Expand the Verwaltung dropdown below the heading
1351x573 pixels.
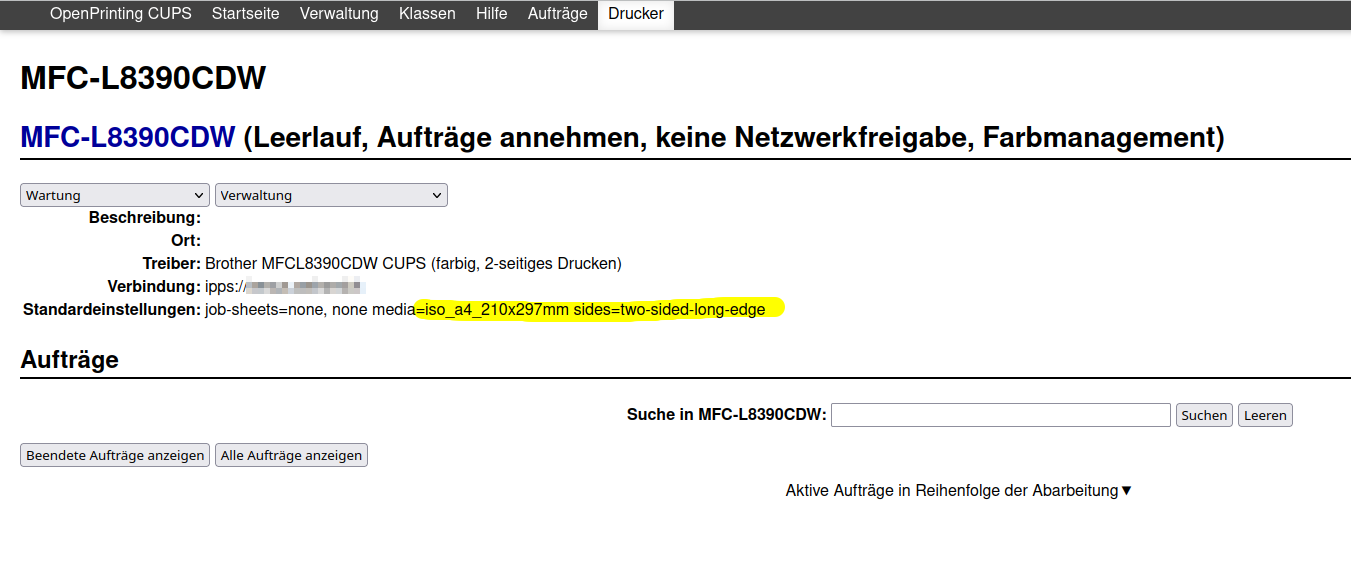pos(331,195)
